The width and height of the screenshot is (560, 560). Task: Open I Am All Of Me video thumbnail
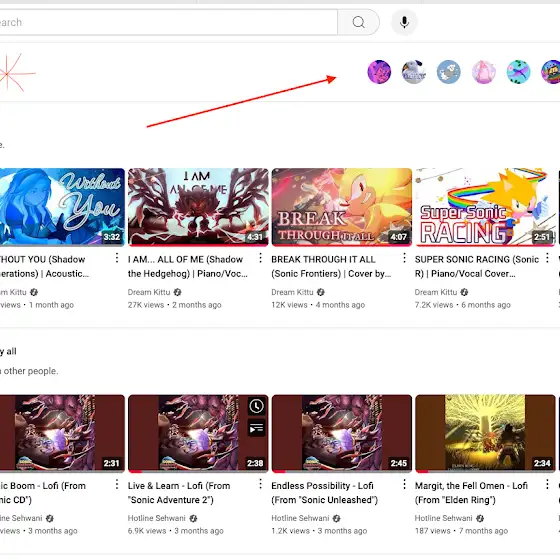click(198, 207)
